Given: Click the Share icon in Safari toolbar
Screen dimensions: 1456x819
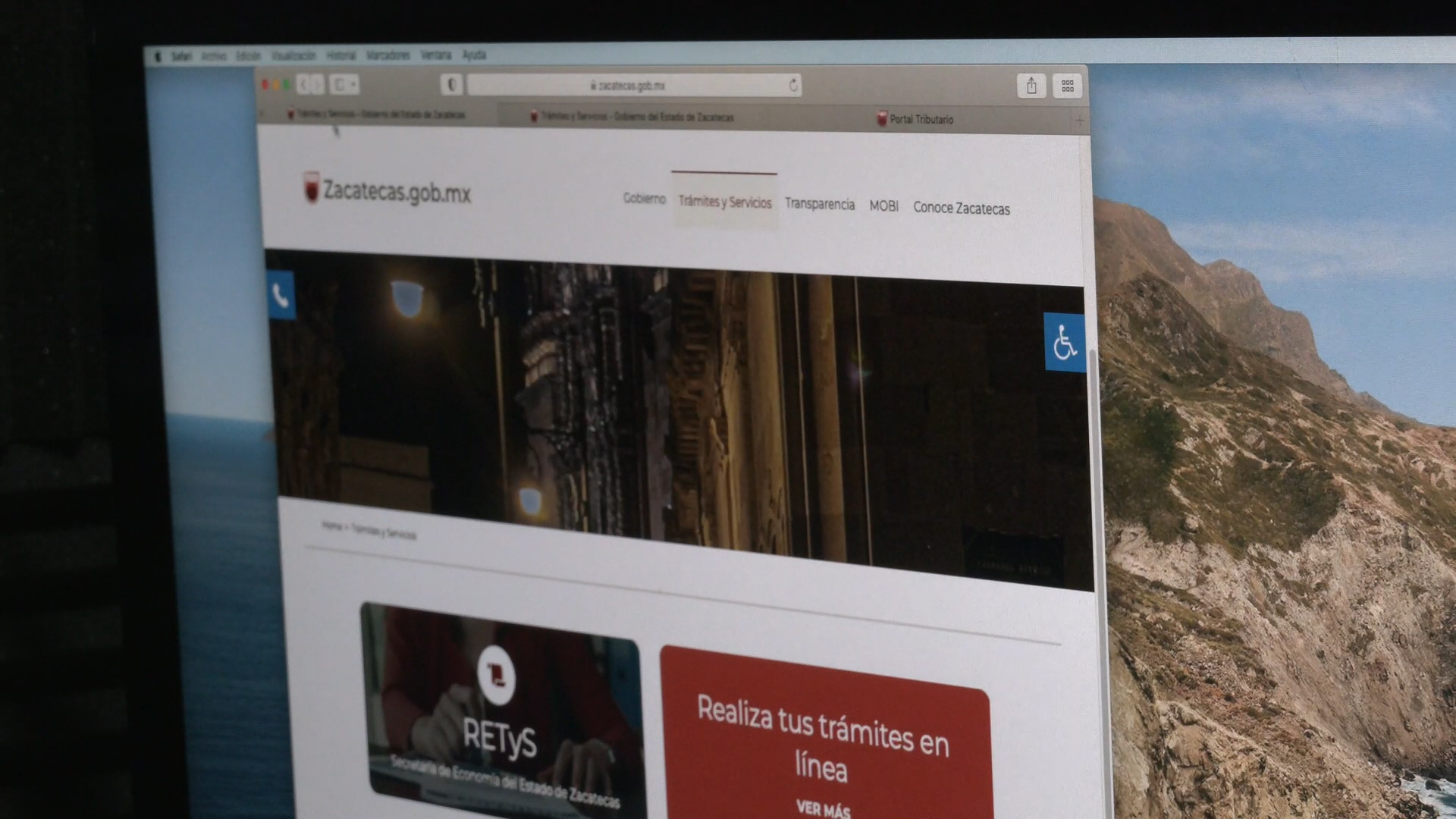Looking at the screenshot, I should pyautogui.click(x=1031, y=86).
